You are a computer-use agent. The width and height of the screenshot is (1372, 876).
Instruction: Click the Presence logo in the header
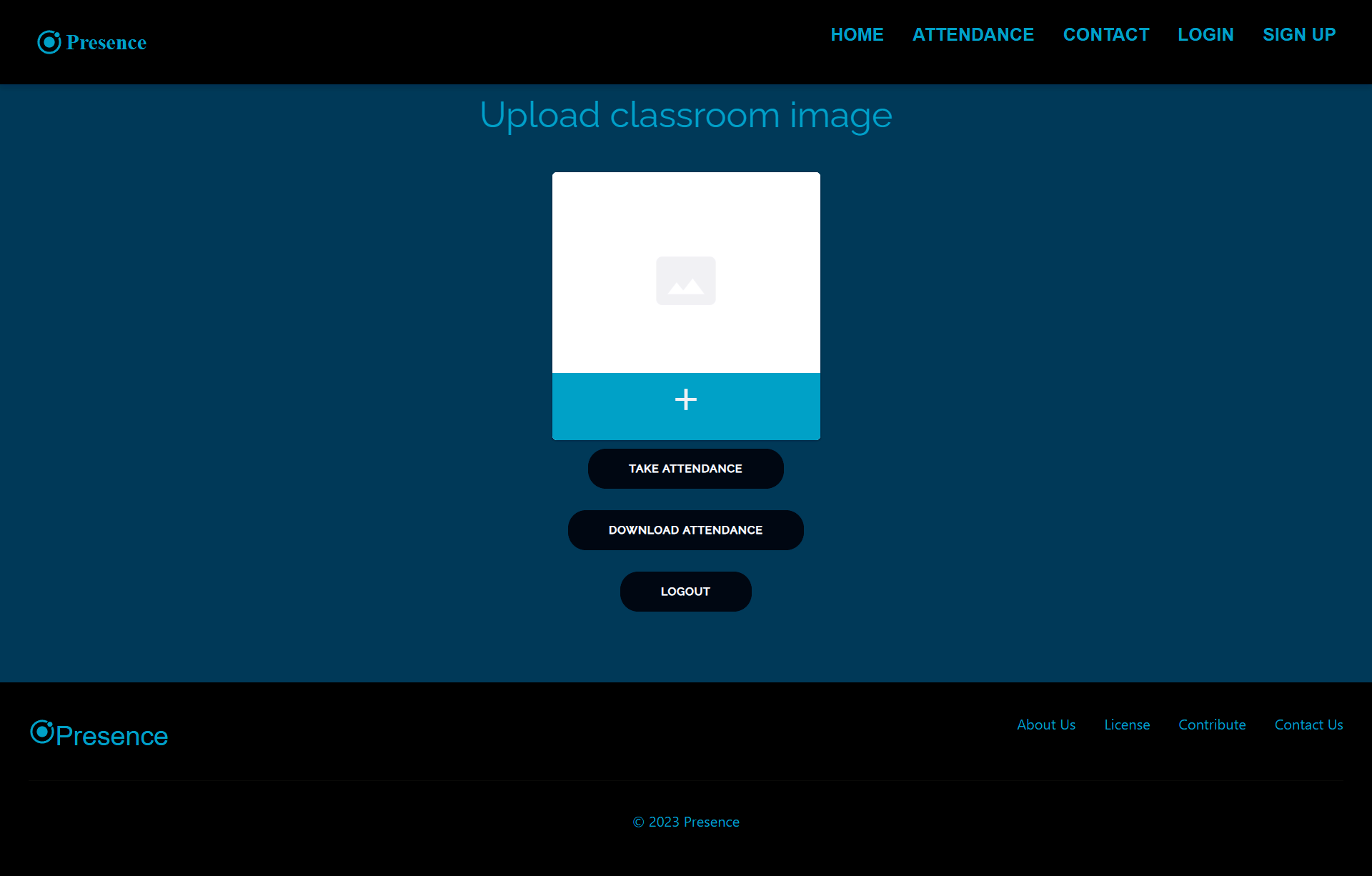pos(92,42)
